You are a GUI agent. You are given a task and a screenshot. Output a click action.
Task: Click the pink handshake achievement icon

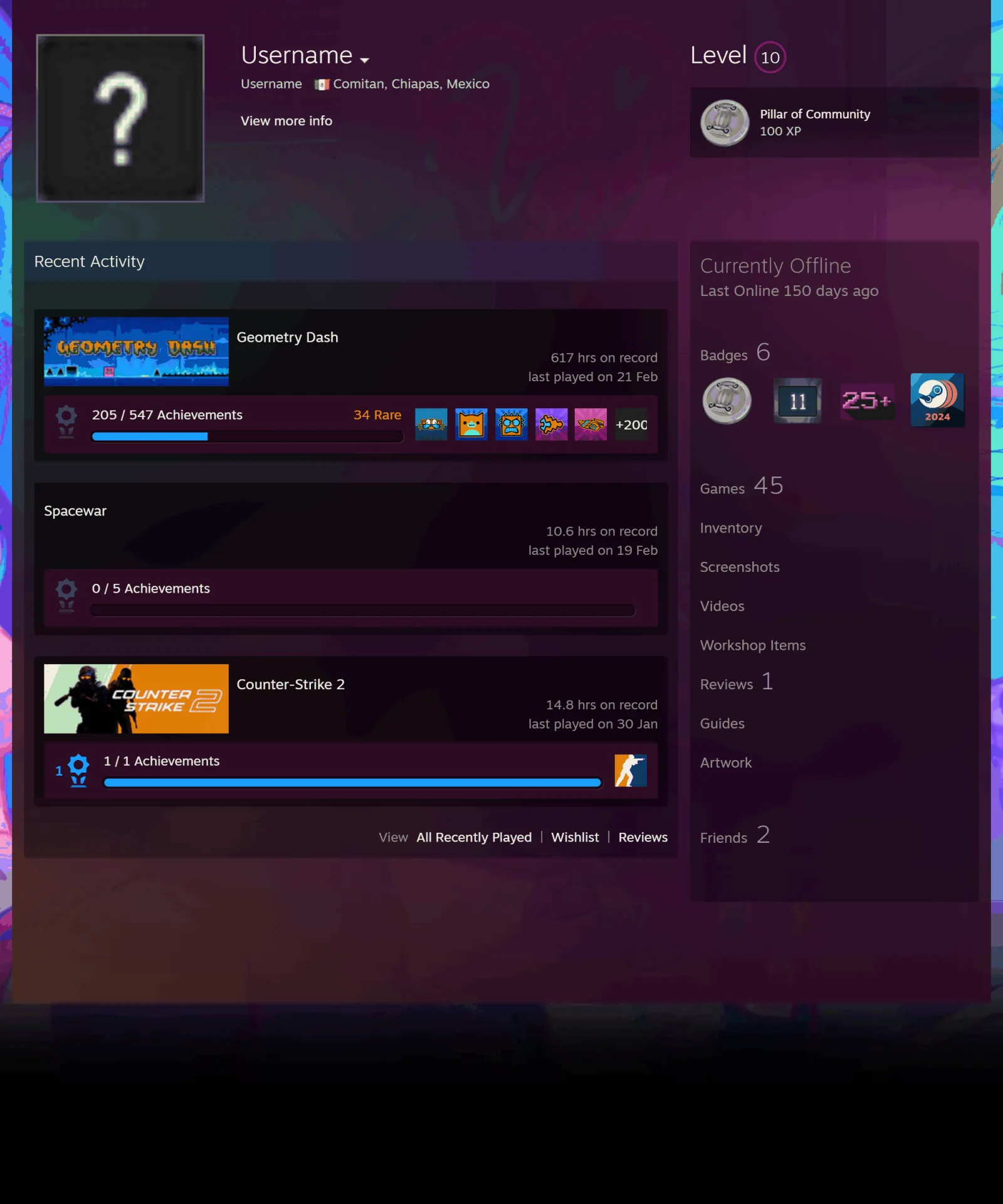[591, 425]
